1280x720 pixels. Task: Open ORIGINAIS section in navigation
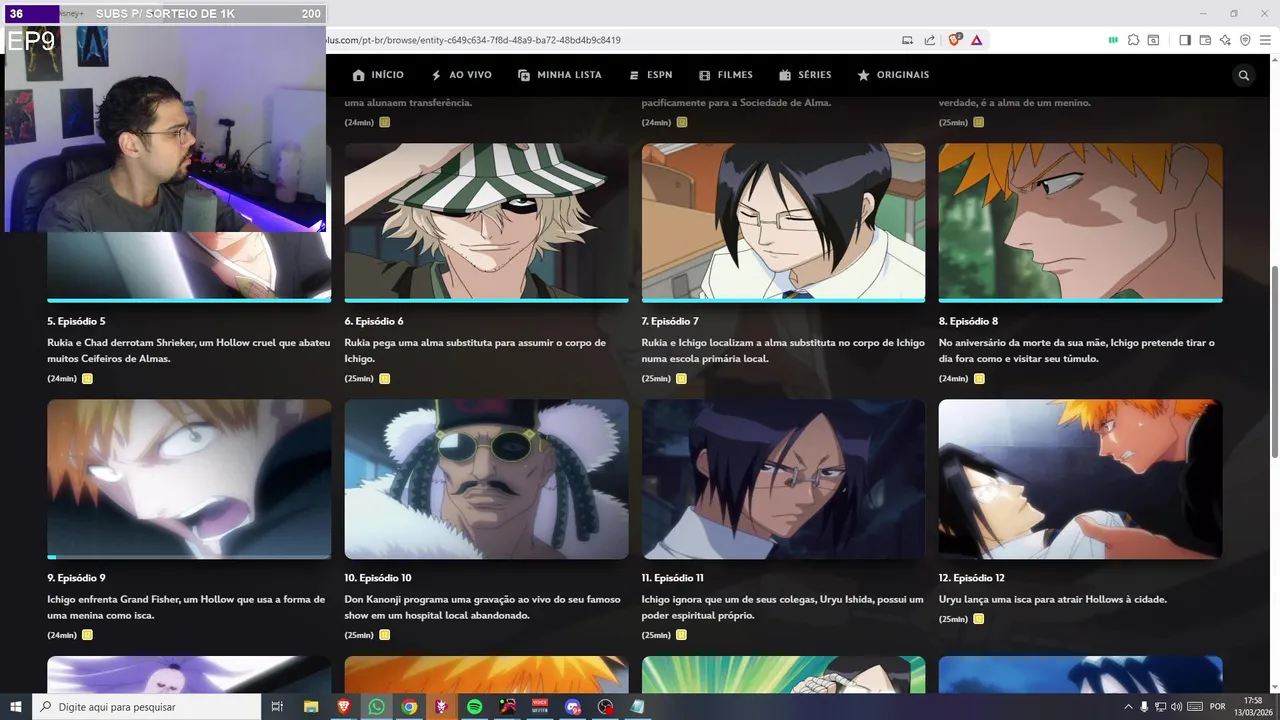[893, 75]
